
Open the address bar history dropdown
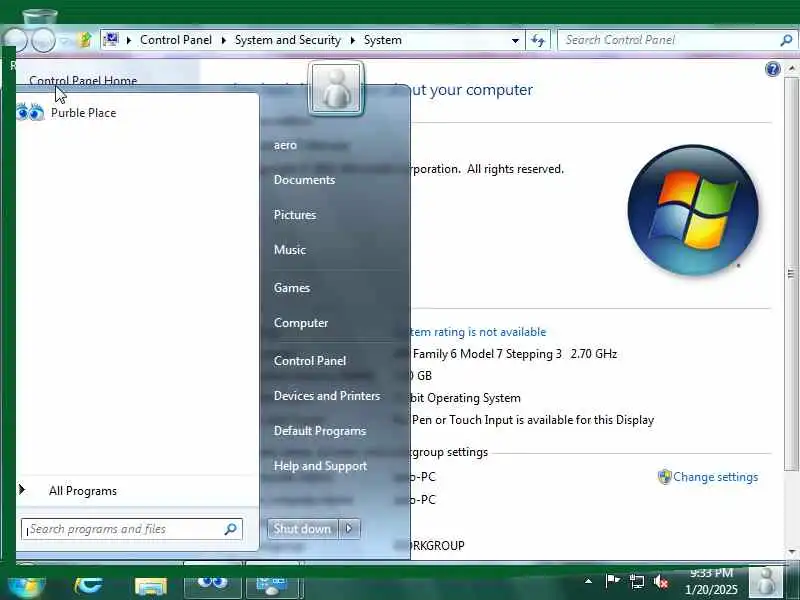(515, 40)
